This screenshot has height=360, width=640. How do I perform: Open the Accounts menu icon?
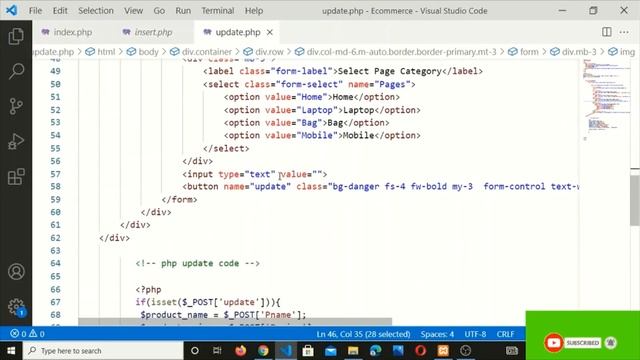[16, 271]
